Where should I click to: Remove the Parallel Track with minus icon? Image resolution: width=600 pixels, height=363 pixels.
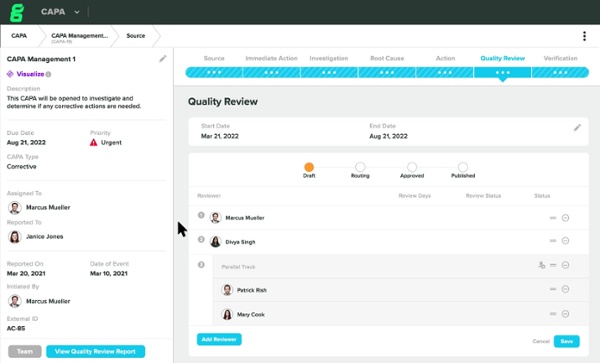tap(565, 265)
